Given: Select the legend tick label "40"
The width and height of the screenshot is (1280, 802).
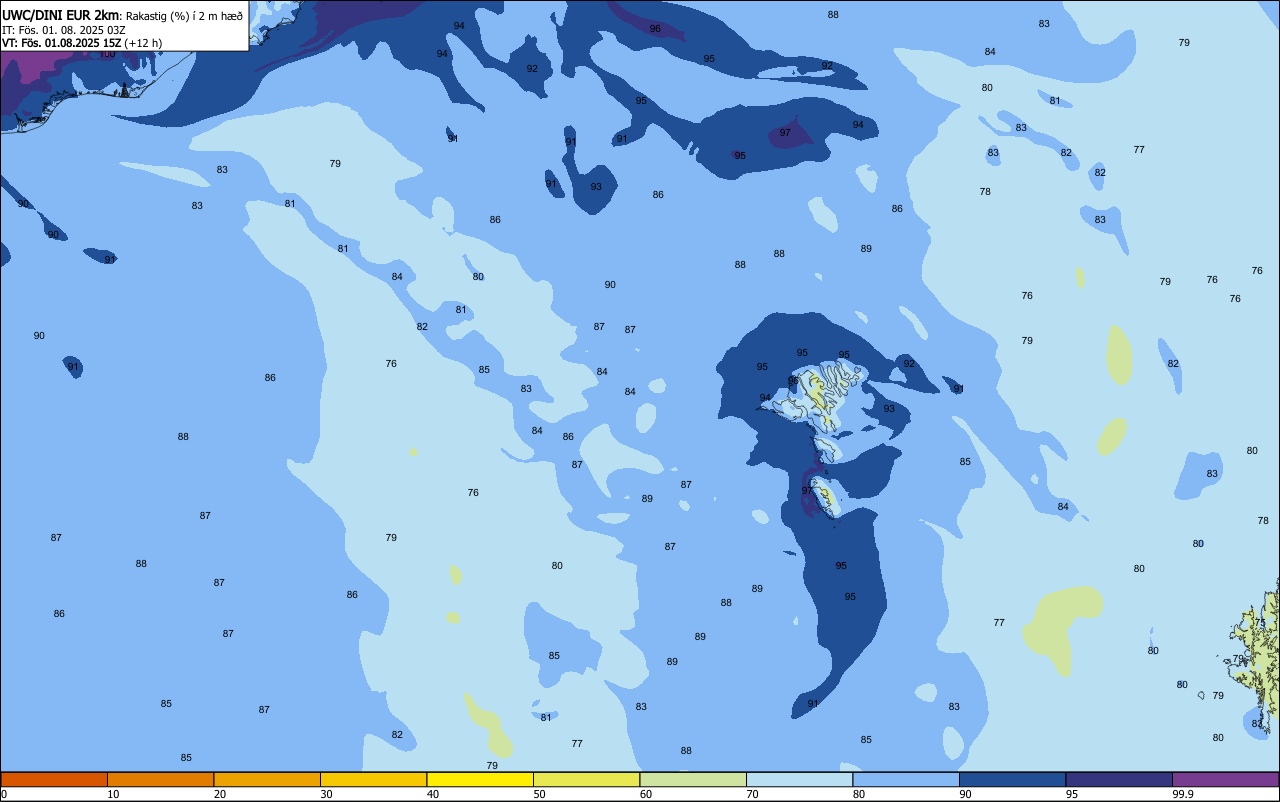Looking at the screenshot, I should point(433,794).
